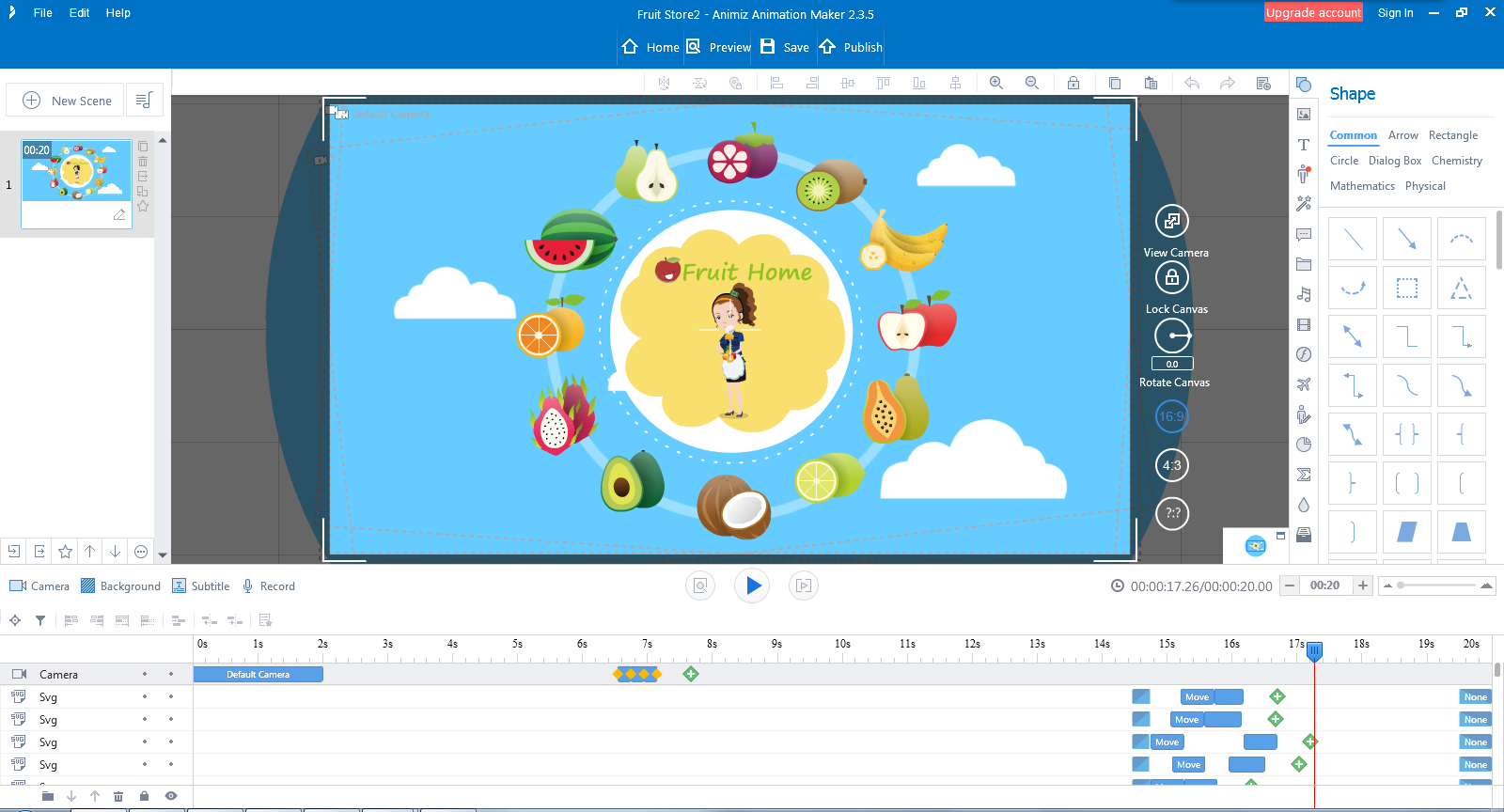
Task: Select the dashed rectangle shape
Action: tap(1407, 288)
